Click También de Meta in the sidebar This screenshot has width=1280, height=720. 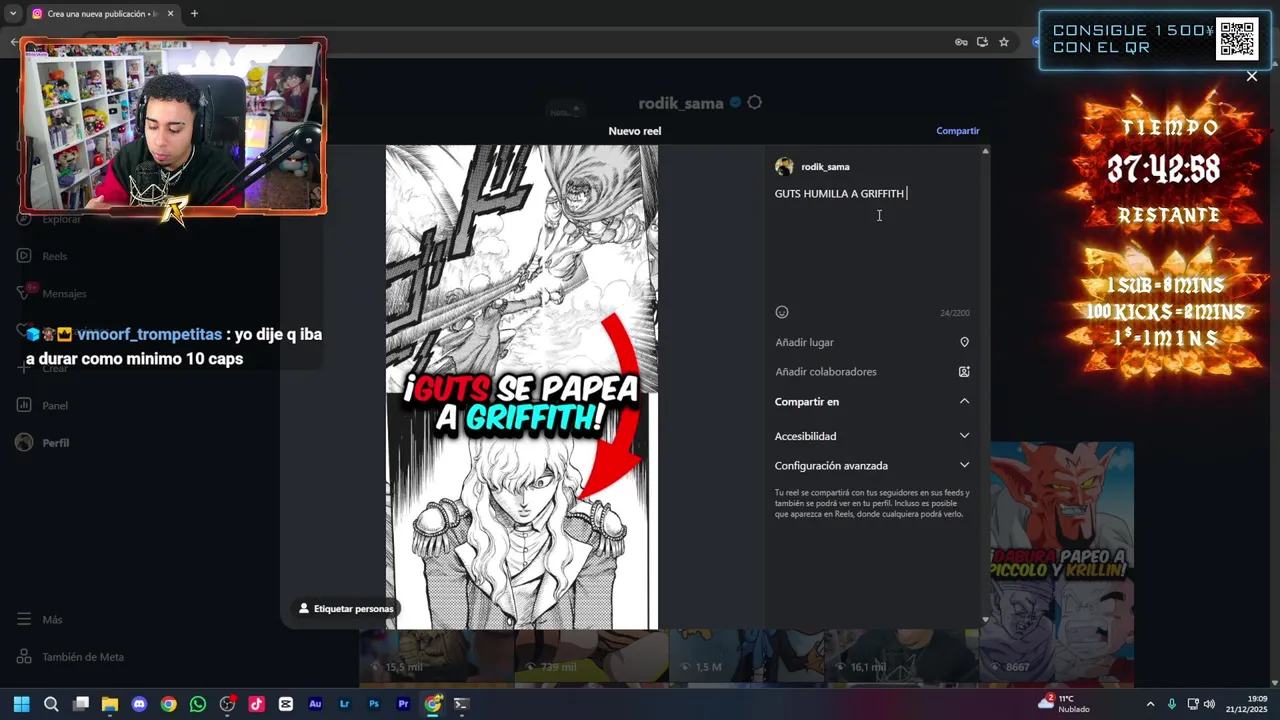[x=70, y=657]
